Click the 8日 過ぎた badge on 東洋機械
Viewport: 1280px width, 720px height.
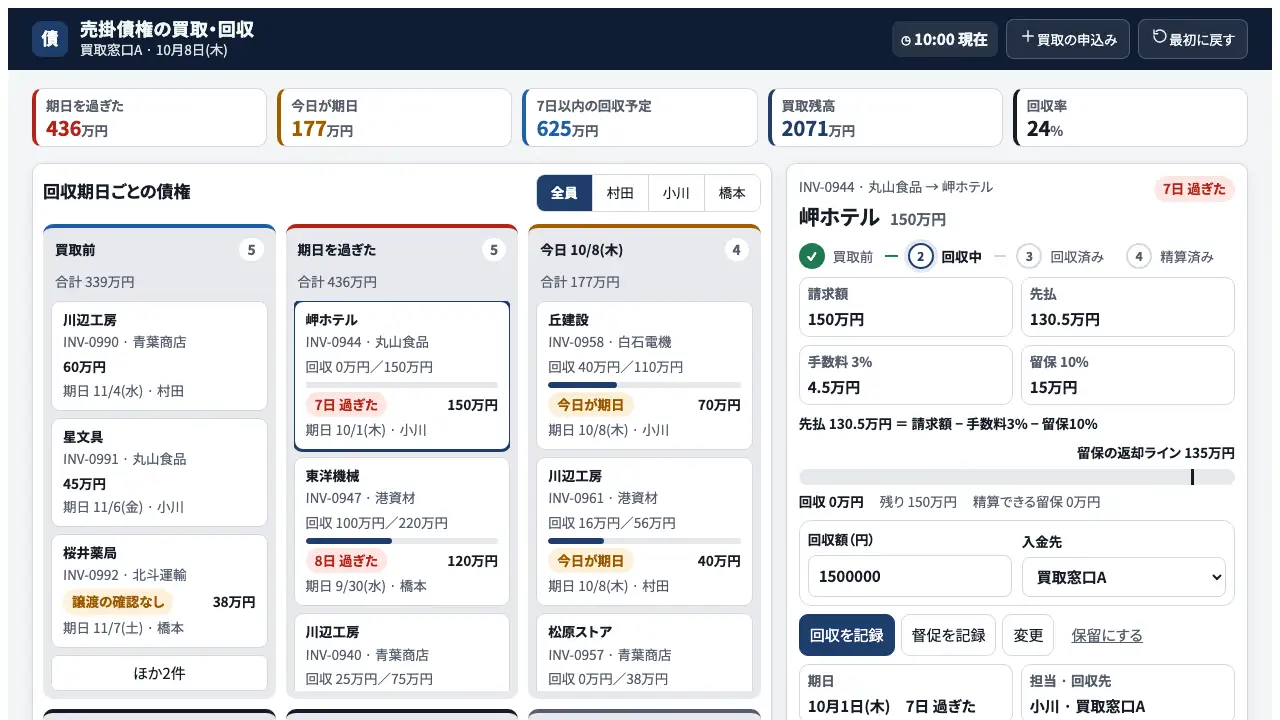point(346,561)
